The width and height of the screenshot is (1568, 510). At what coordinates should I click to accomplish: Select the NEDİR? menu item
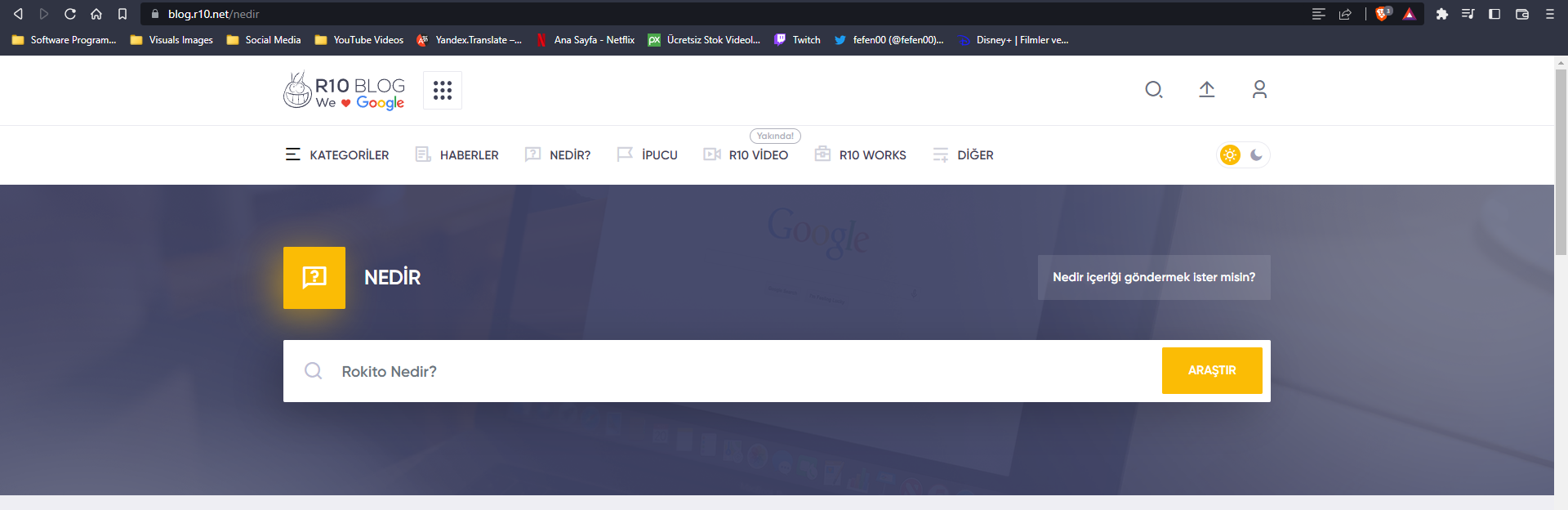pyautogui.click(x=558, y=154)
